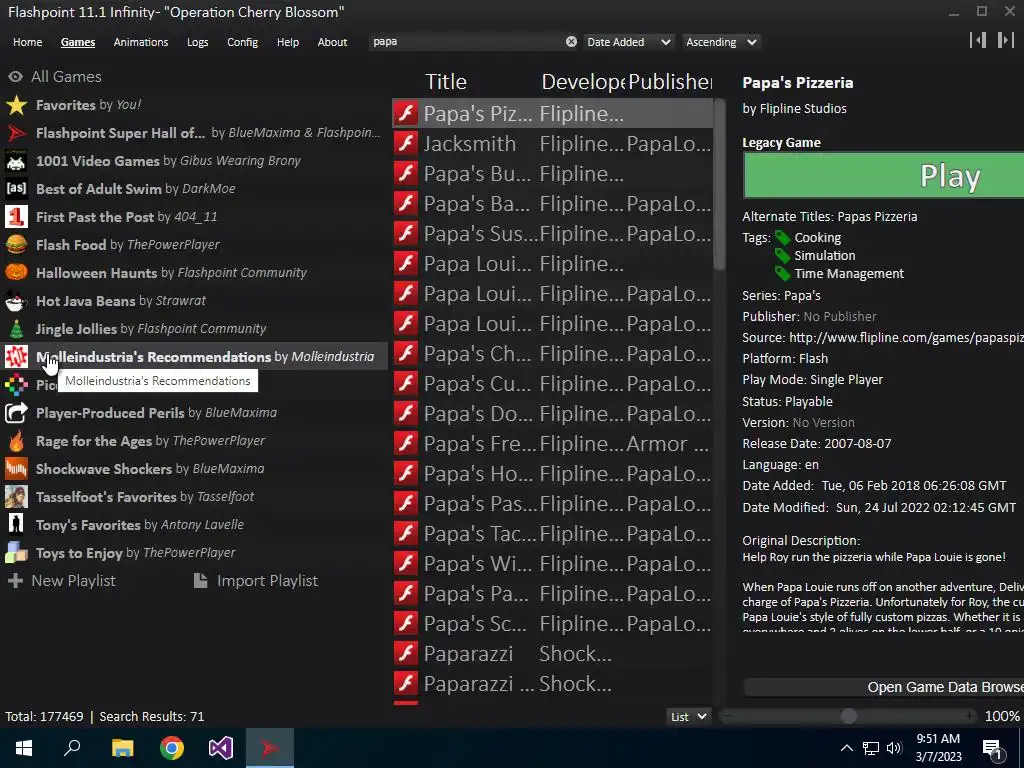
Task: Open the Animations tab
Action: [x=140, y=42]
